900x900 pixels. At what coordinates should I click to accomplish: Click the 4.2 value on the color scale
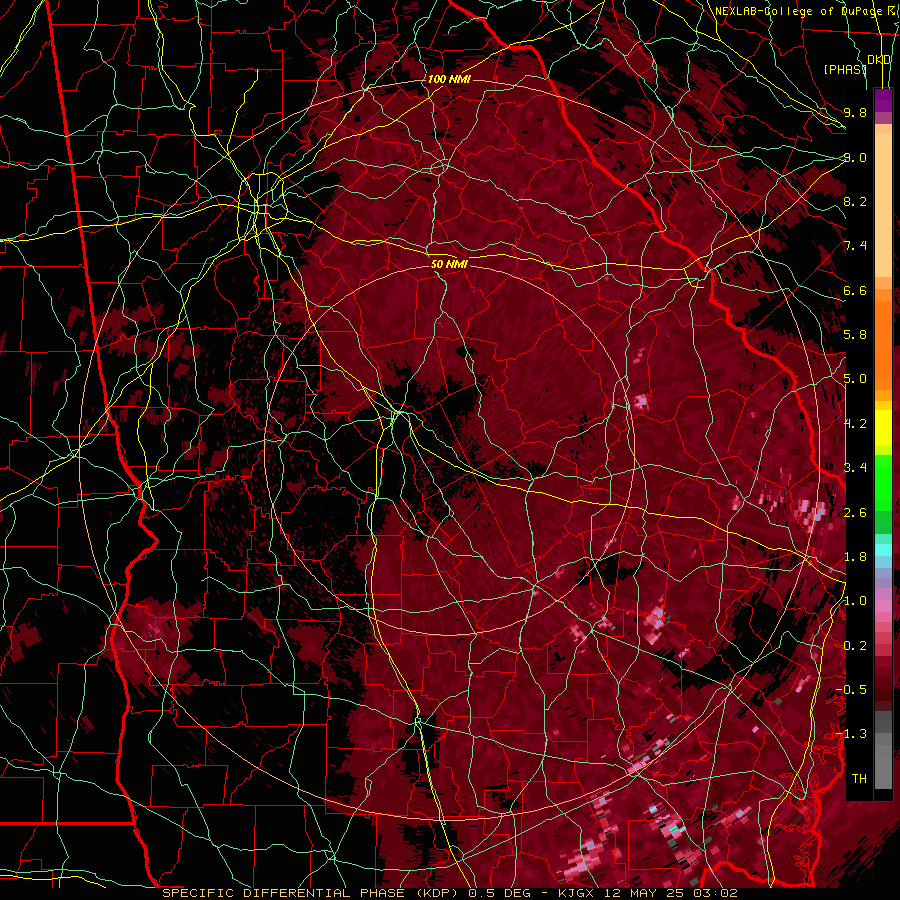pyautogui.click(x=855, y=424)
